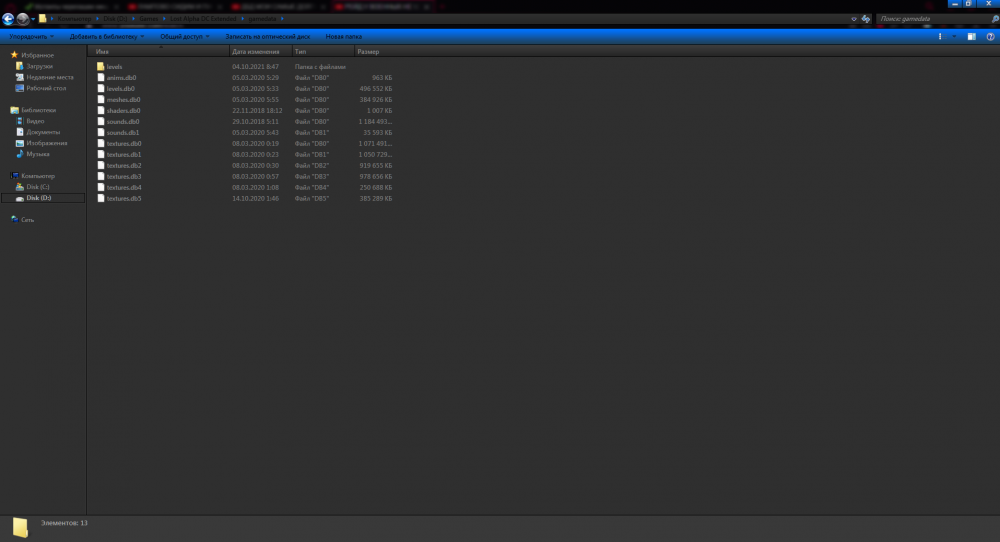This screenshot has height=542, width=1000.
Task: Select the textures.db0 file icon
Action: point(101,143)
